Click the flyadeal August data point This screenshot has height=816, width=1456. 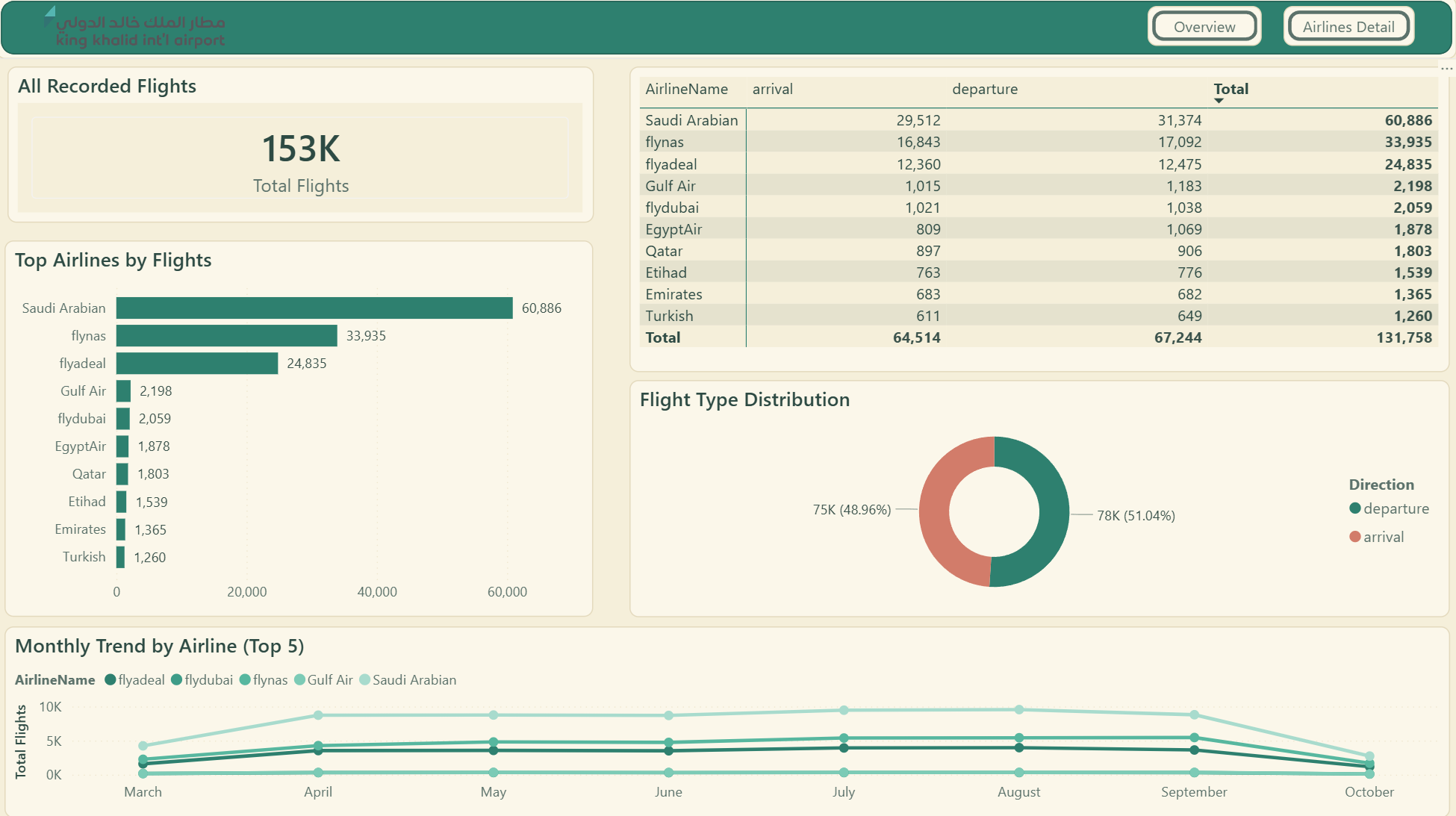pos(1018,747)
